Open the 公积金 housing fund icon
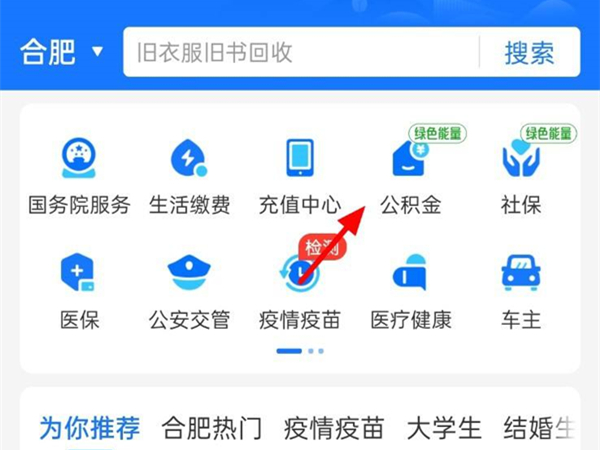600x450 pixels. tap(410, 158)
